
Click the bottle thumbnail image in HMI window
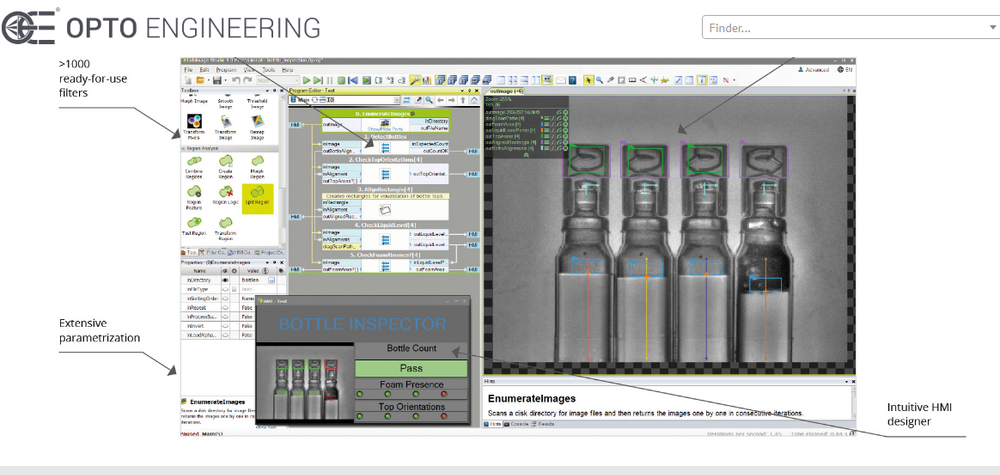(x=304, y=384)
